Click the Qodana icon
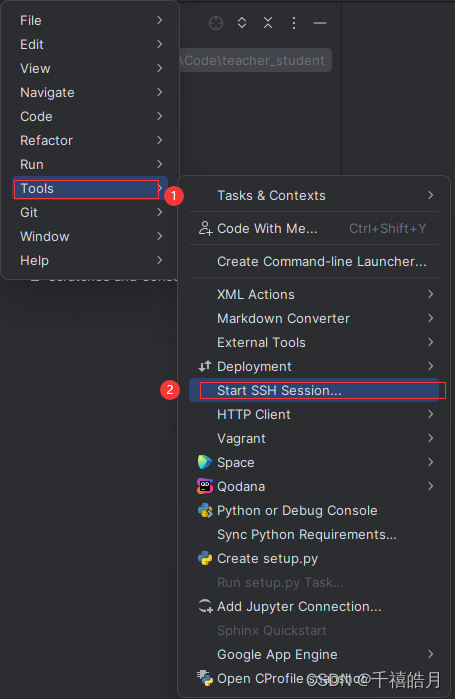This screenshot has width=455, height=699. (x=205, y=486)
